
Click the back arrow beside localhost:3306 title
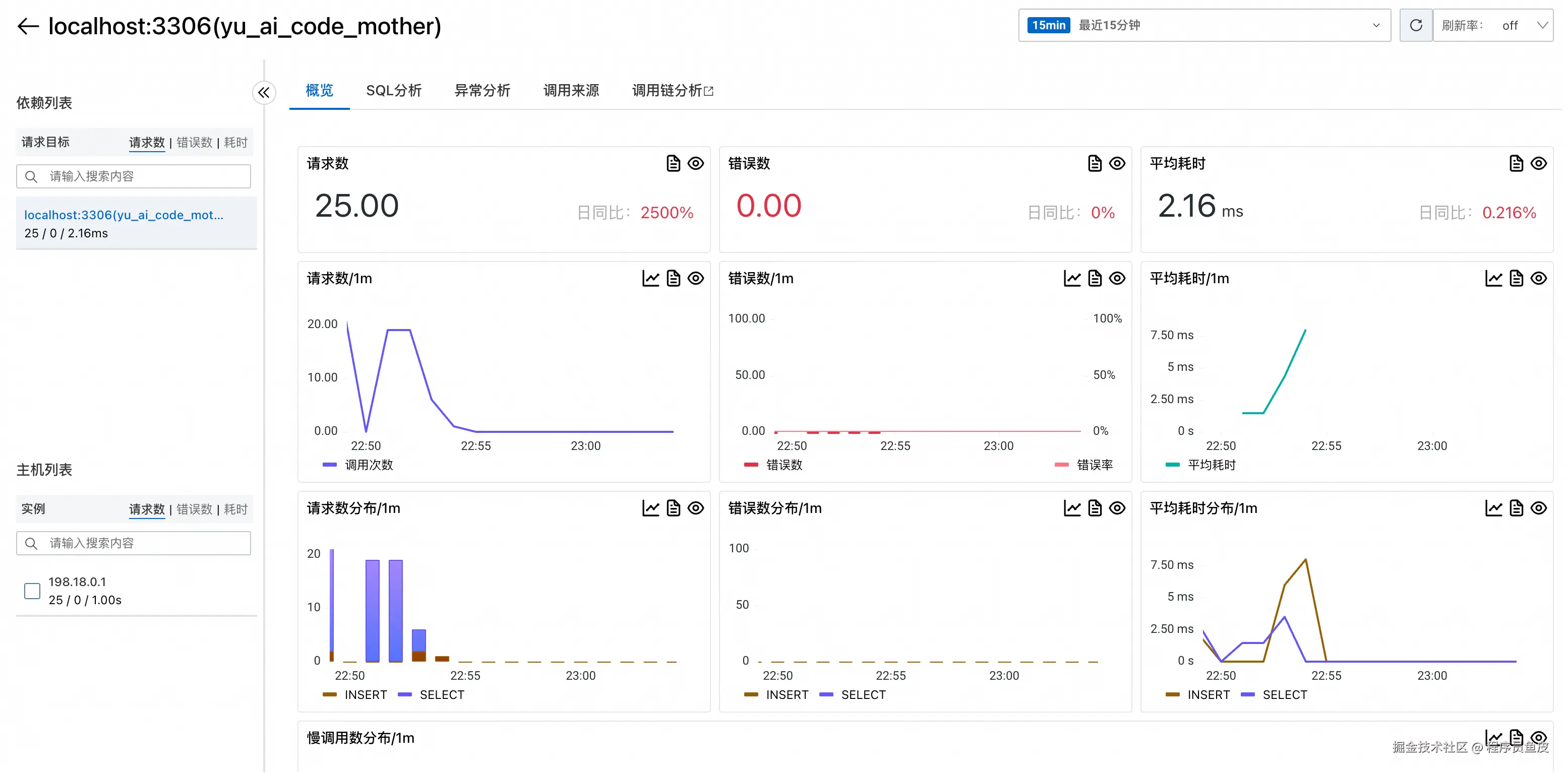click(28, 26)
